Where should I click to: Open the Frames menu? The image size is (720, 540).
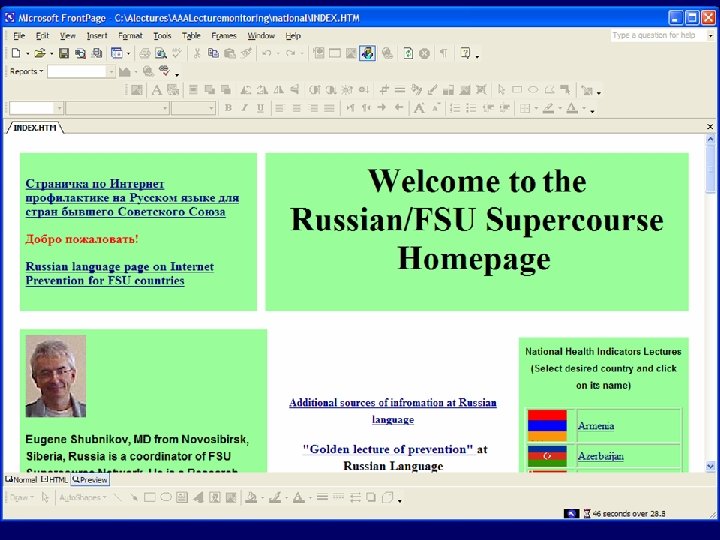[x=224, y=35]
